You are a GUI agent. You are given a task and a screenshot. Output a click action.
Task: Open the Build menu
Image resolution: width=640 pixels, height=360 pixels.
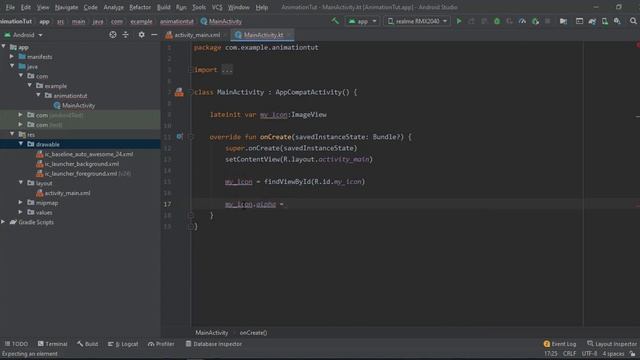tap(163, 7)
